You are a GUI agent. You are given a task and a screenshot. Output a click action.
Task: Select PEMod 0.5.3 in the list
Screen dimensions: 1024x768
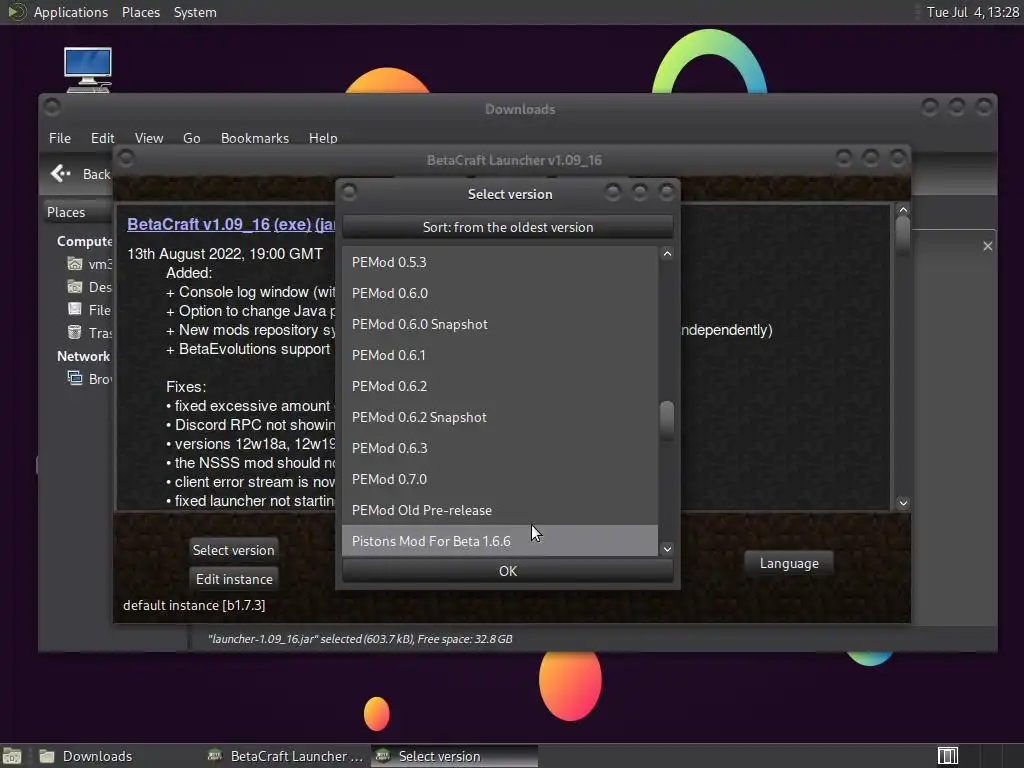(x=500, y=262)
